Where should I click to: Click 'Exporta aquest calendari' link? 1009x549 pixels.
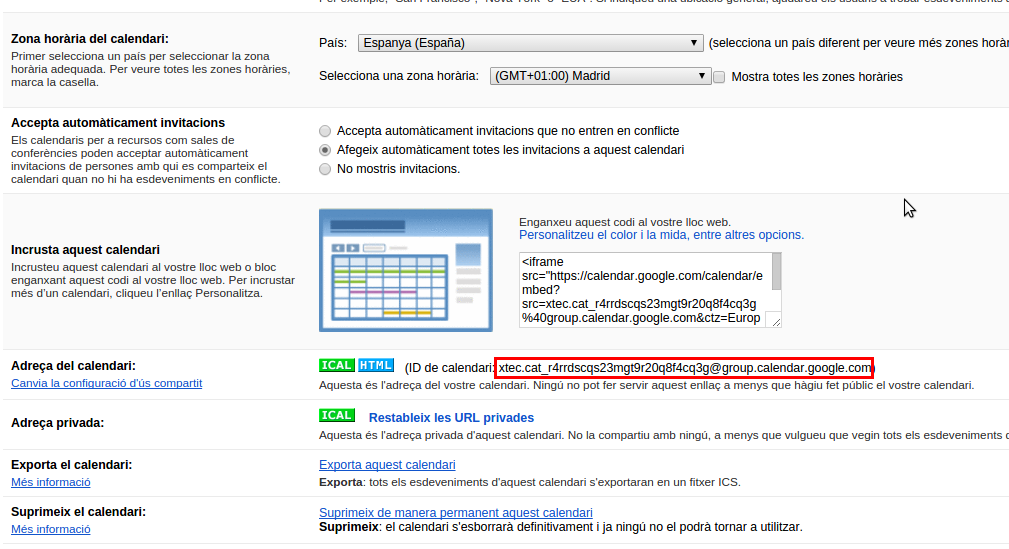(x=387, y=465)
